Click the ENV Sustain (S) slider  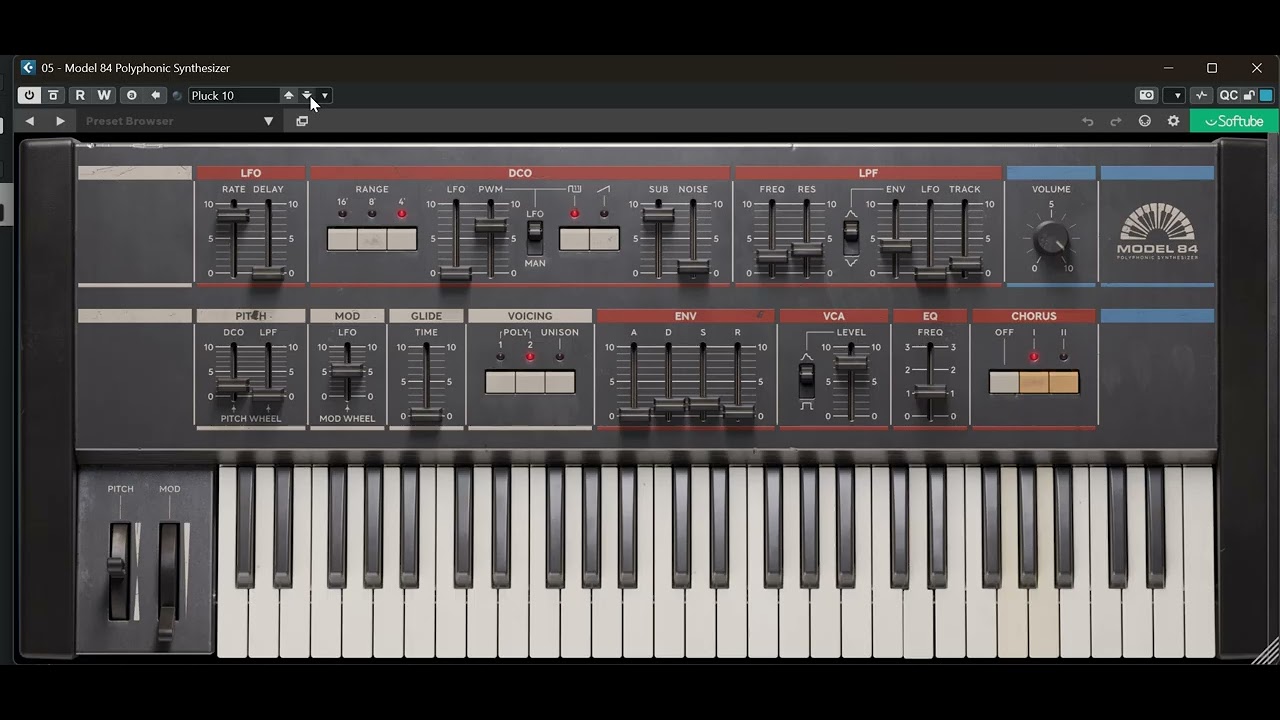pyautogui.click(x=703, y=406)
